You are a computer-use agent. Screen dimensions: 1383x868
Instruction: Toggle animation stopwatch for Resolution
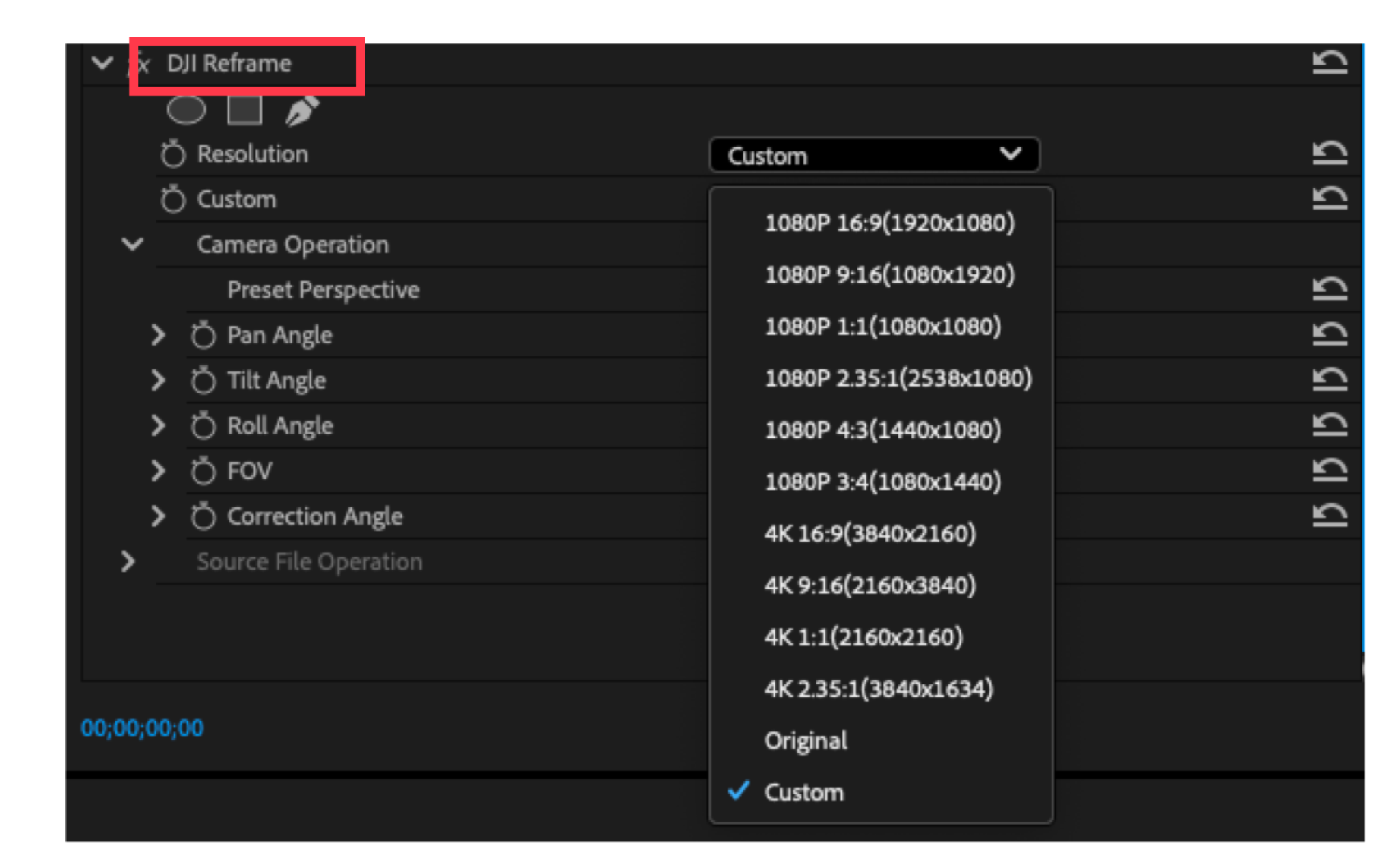point(173,154)
